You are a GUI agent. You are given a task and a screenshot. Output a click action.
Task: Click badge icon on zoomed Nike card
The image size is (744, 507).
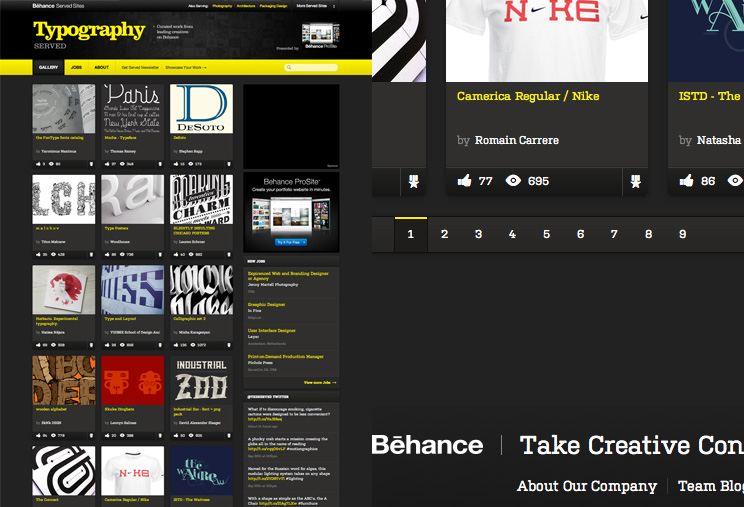pos(635,181)
